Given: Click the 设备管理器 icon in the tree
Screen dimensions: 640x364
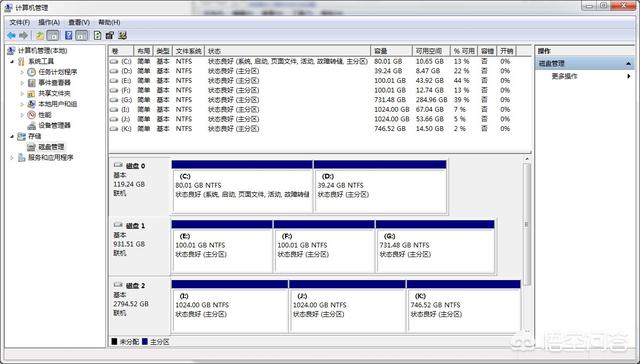Looking at the screenshot, I should [31, 125].
